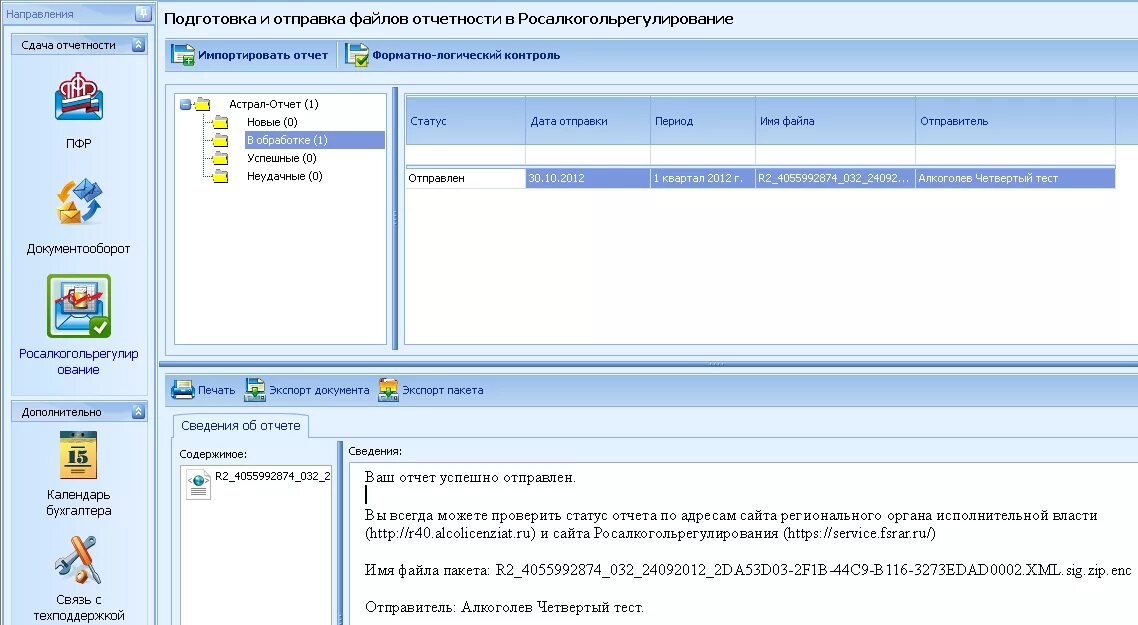Viewport: 1138px width, 625px height.
Task: Click the Документооборот sidebar label
Action: pyautogui.click(x=78, y=249)
